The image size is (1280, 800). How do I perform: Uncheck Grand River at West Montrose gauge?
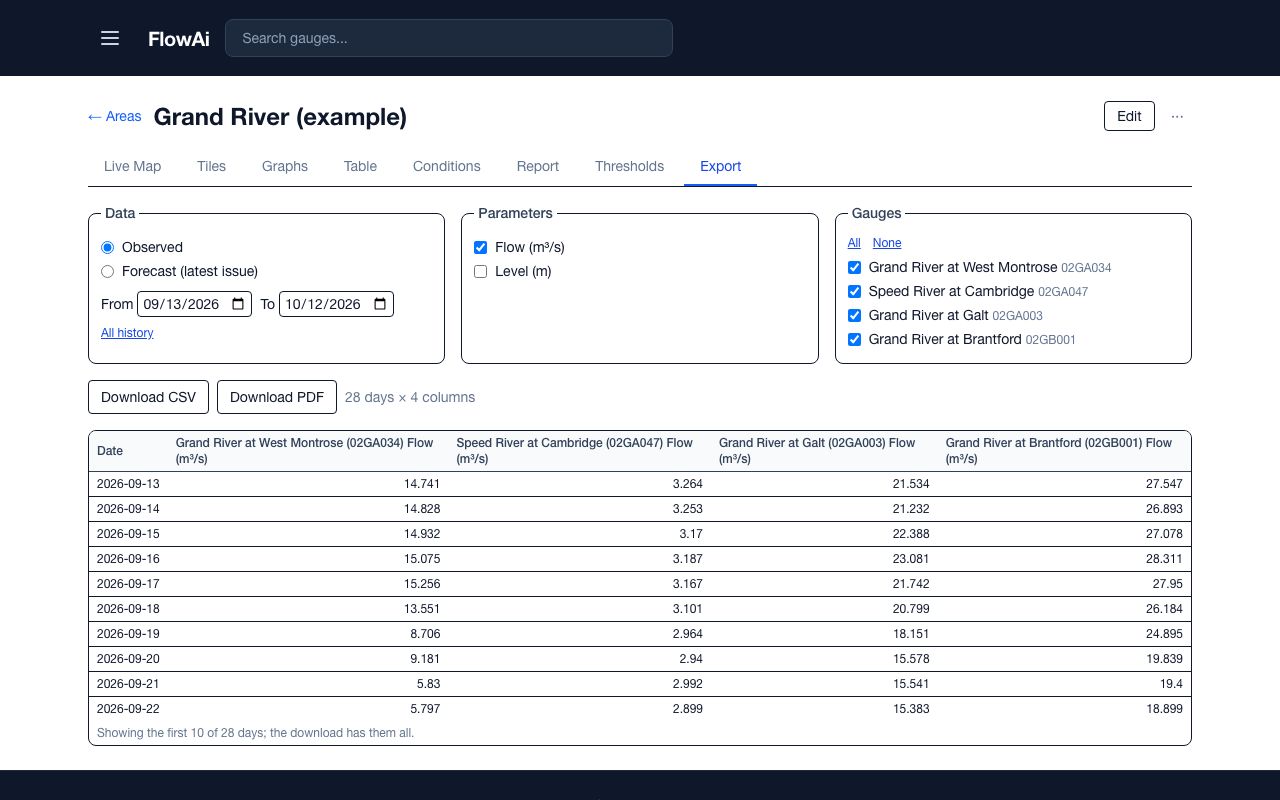pyautogui.click(x=855, y=267)
